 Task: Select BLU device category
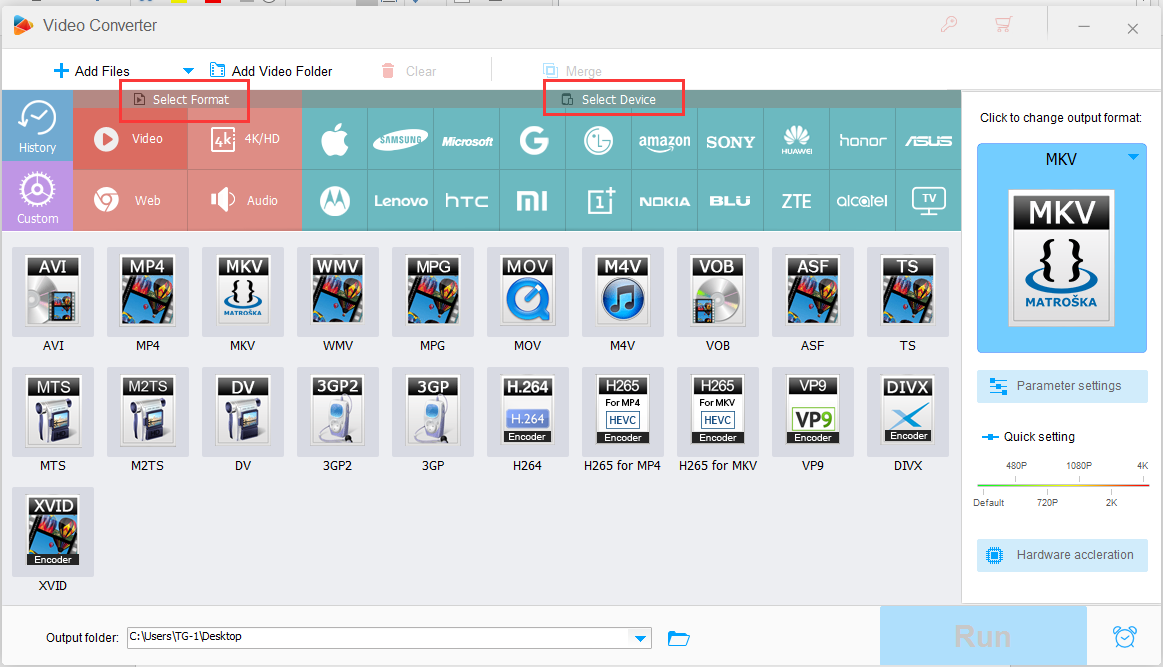click(x=731, y=200)
